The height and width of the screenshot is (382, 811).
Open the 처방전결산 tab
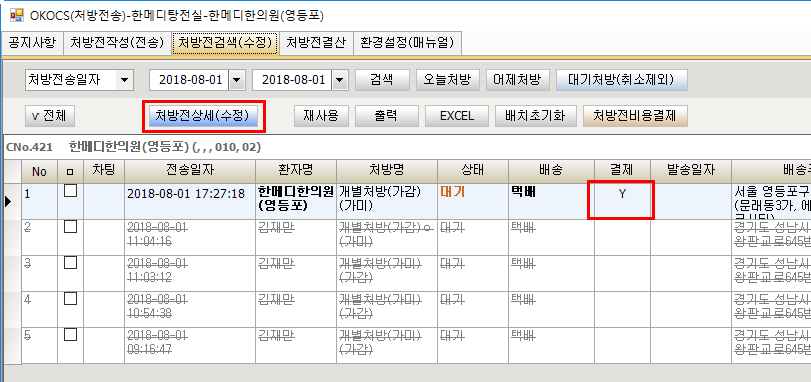click(x=316, y=43)
